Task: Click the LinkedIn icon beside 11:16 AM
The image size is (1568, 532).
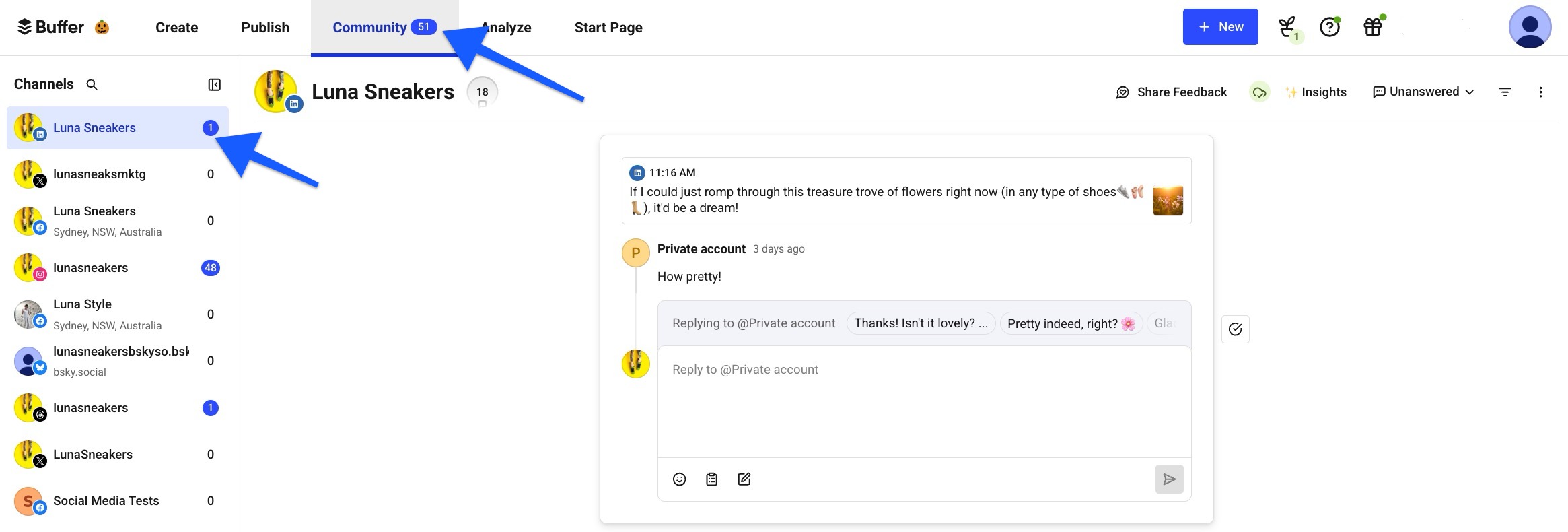Action: click(x=637, y=173)
